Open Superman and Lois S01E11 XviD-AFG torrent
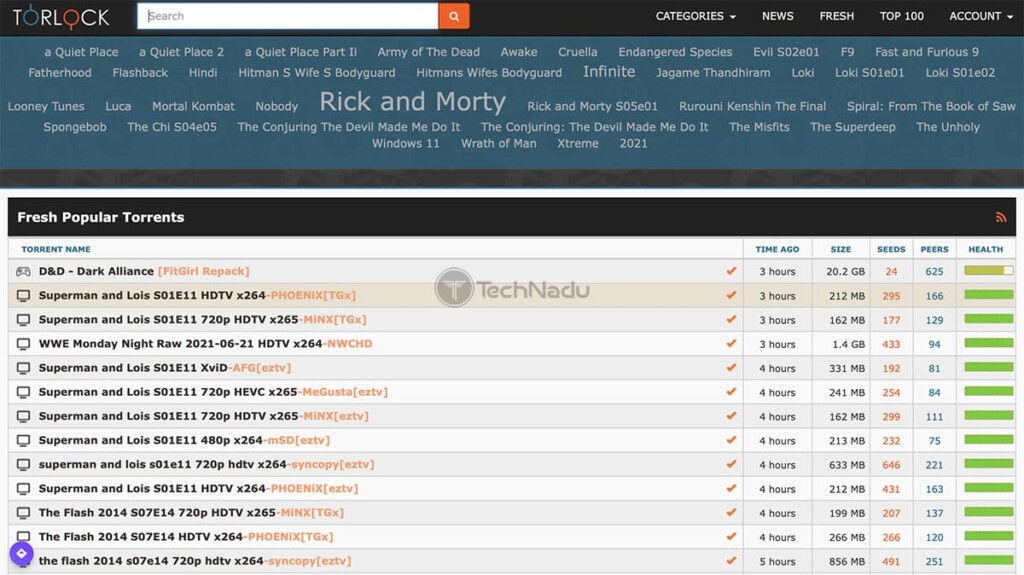1024x575 pixels. 165,368
